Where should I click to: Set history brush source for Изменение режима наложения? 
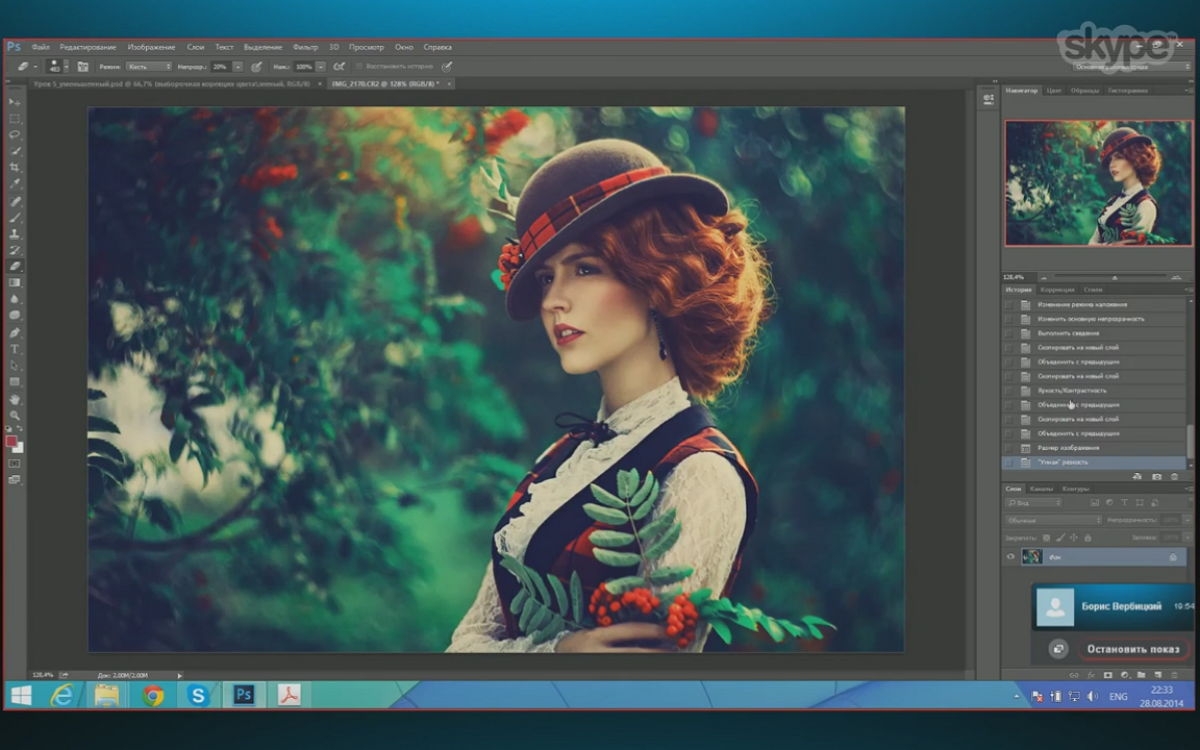tap(1009, 304)
